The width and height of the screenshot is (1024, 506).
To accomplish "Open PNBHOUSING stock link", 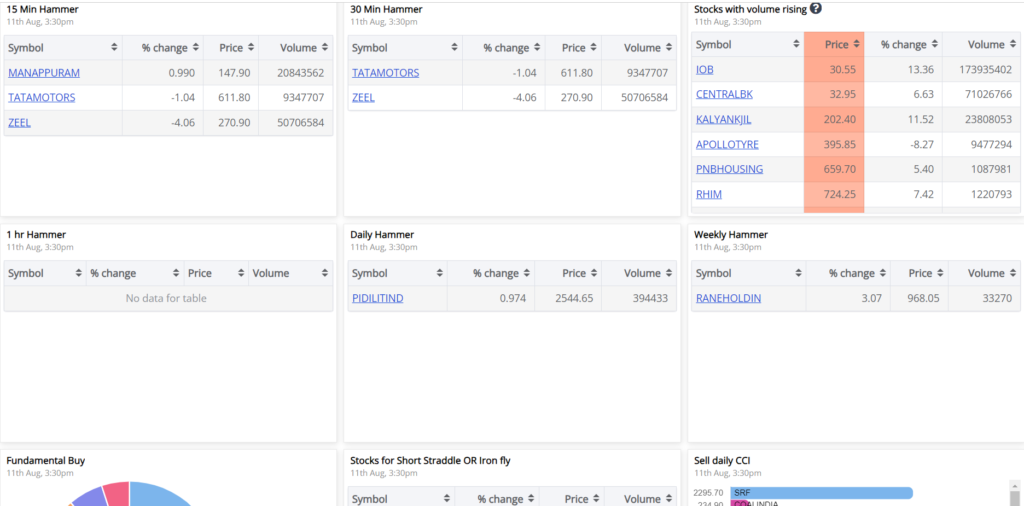I will click(729, 169).
